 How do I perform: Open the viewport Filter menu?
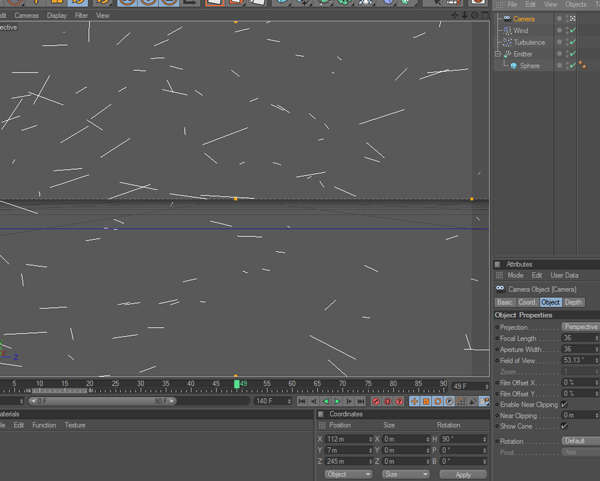pos(81,16)
